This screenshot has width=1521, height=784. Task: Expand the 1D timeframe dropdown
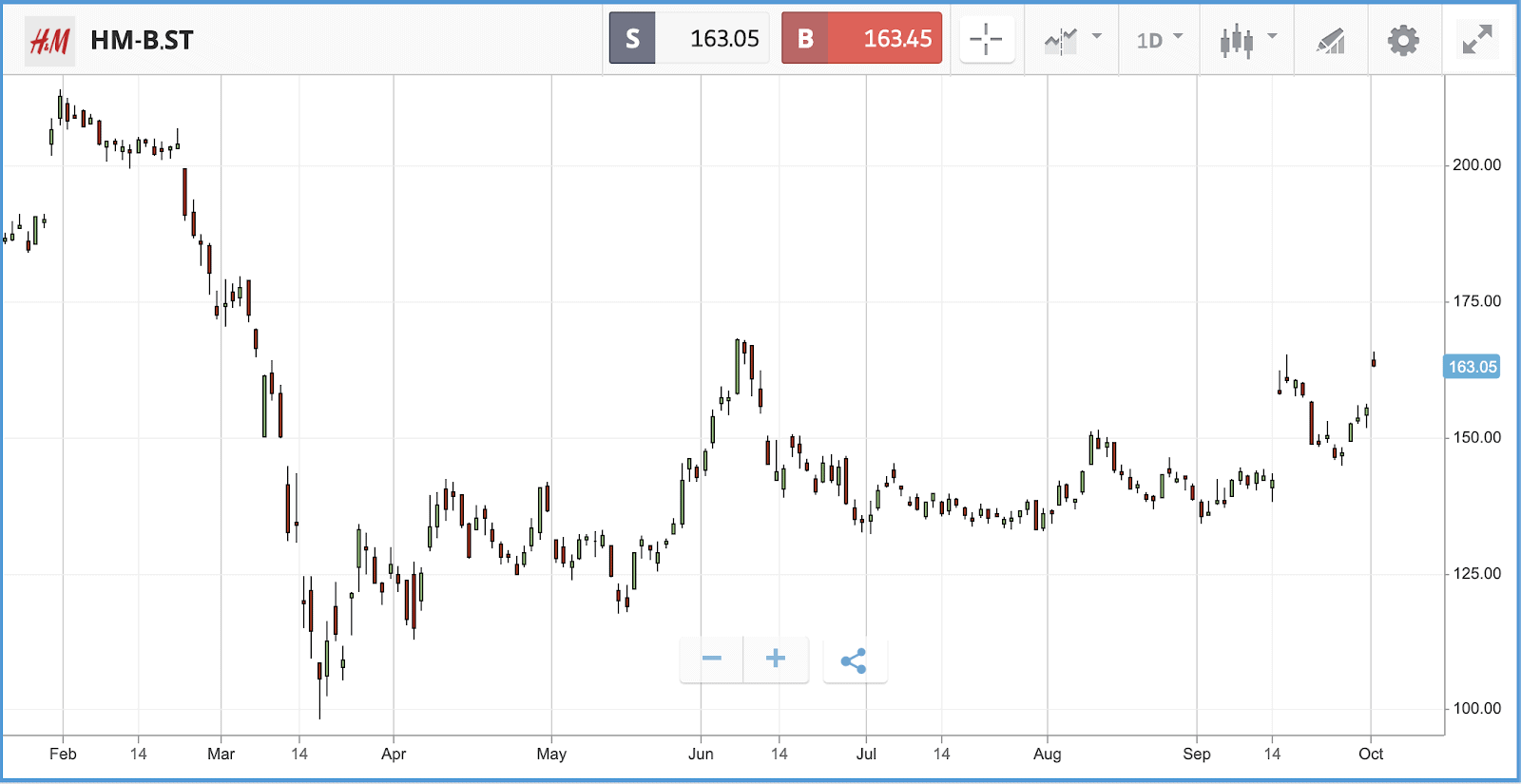[1159, 40]
